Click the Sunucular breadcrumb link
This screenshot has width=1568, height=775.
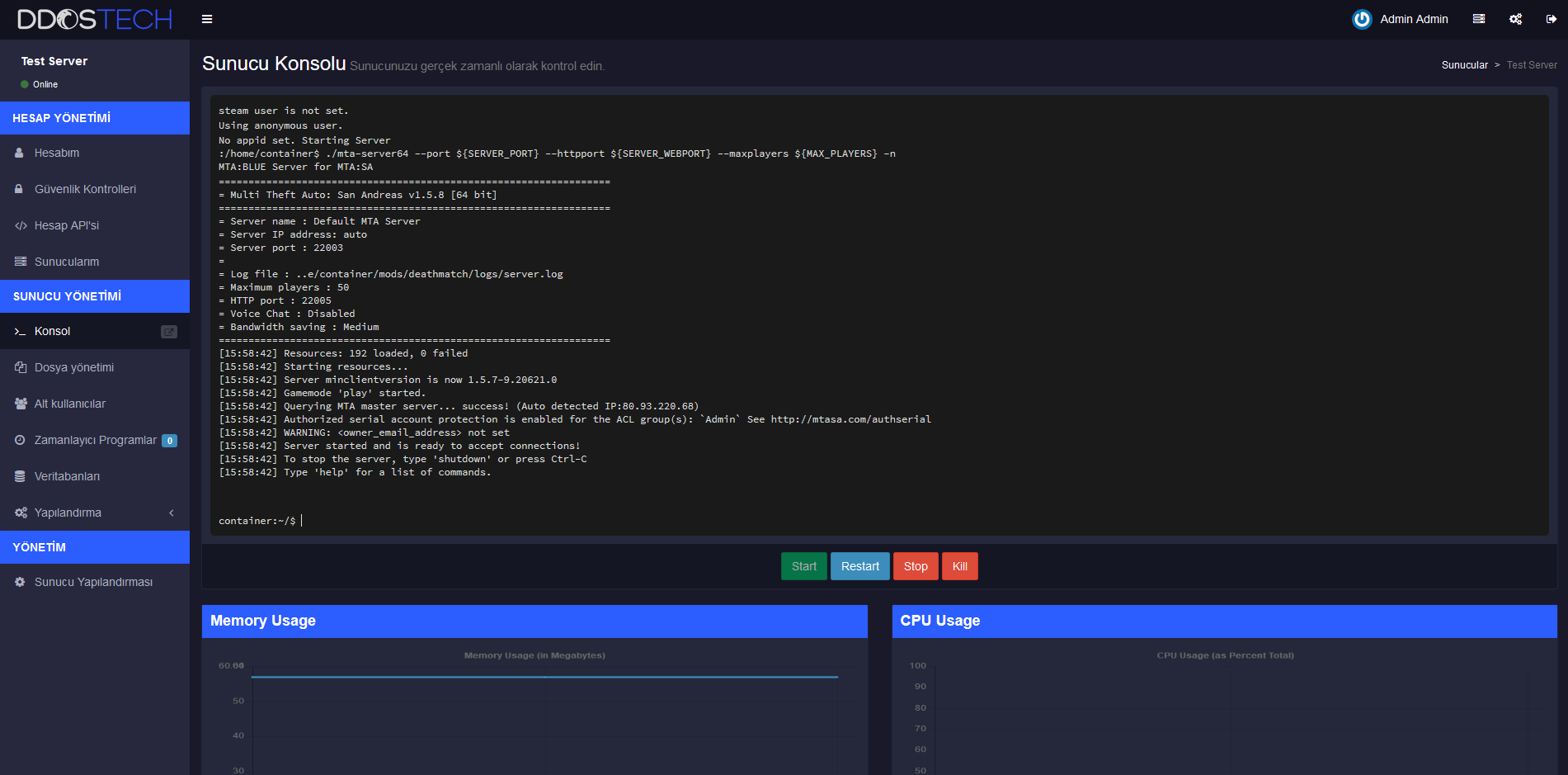pyautogui.click(x=1465, y=65)
